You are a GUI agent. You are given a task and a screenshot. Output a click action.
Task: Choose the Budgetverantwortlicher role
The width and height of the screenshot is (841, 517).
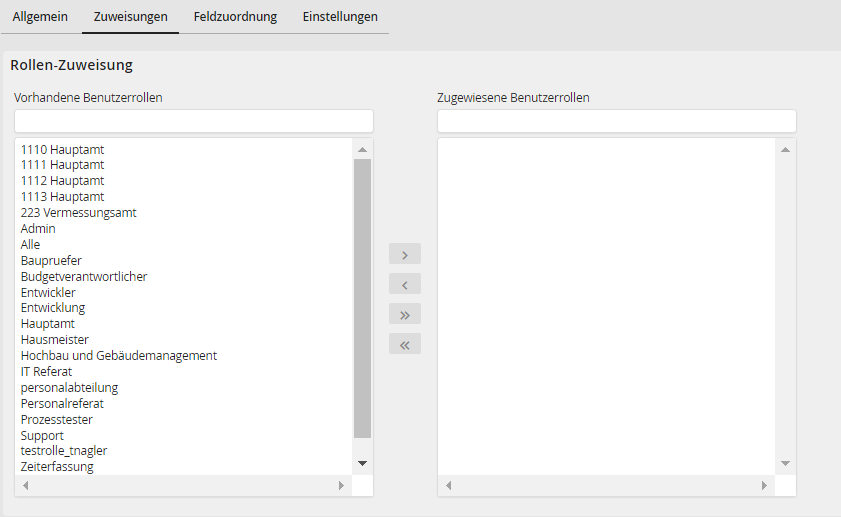point(84,276)
